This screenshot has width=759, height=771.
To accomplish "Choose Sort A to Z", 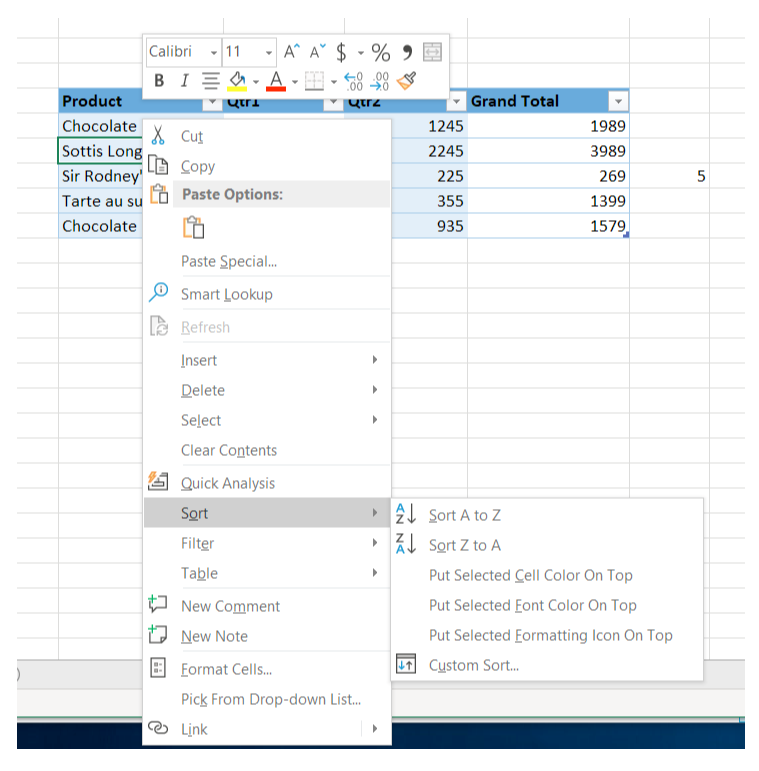I will coord(464,515).
